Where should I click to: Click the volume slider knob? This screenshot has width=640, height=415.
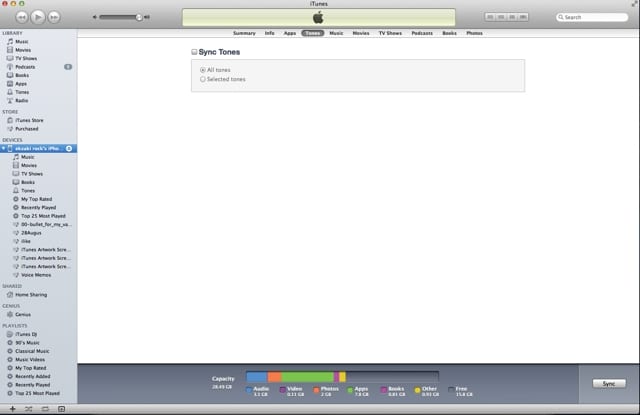tap(139, 17)
